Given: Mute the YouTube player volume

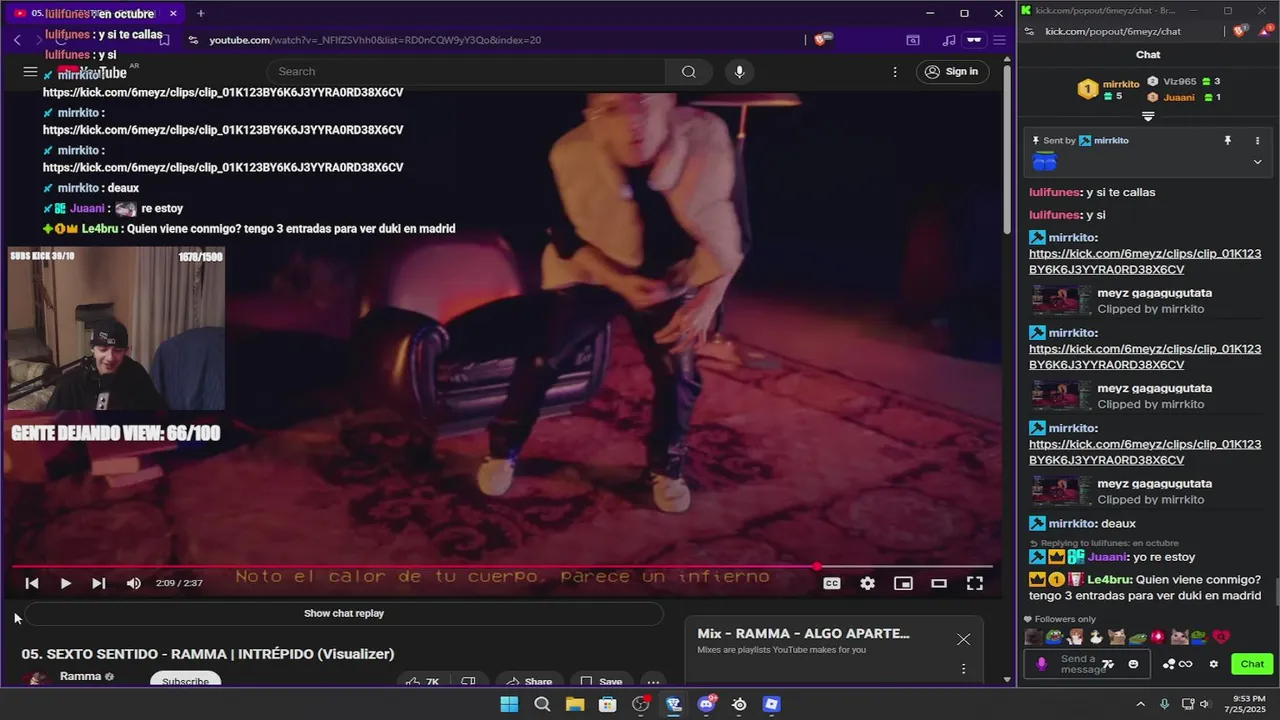Looking at the screenshot, I should pos(133,583).
